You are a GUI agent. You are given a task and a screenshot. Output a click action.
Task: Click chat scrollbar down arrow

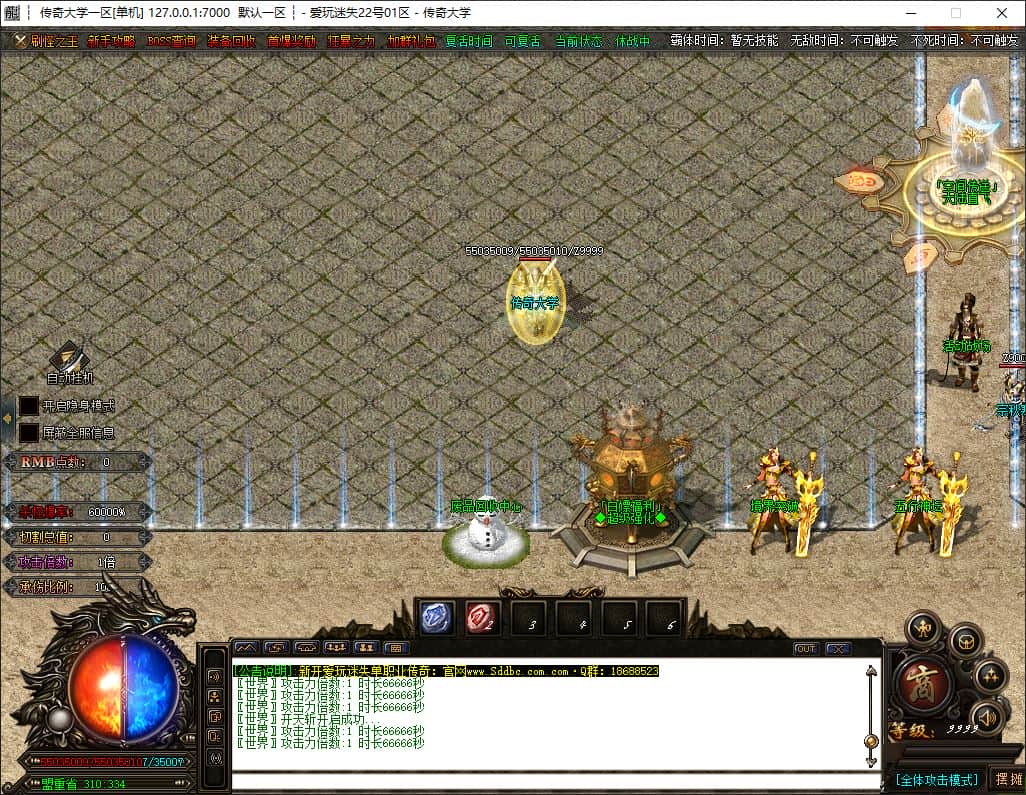871,762
